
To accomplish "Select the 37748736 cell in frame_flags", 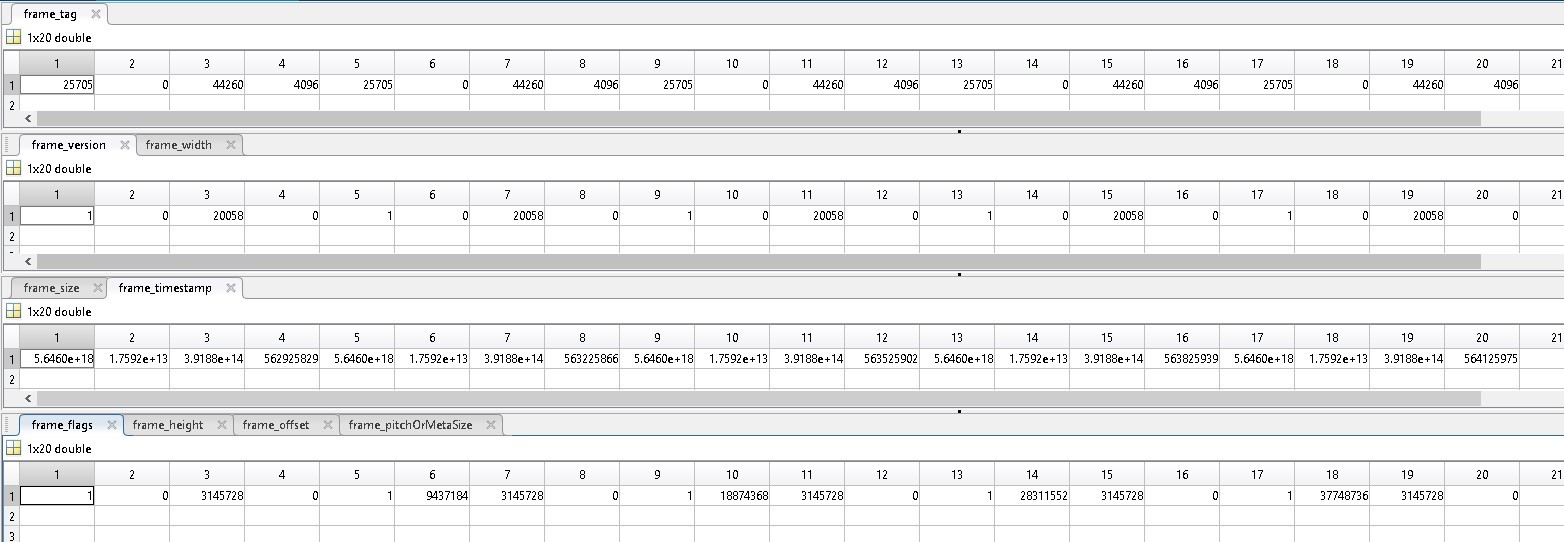I will pos(1332,495).
